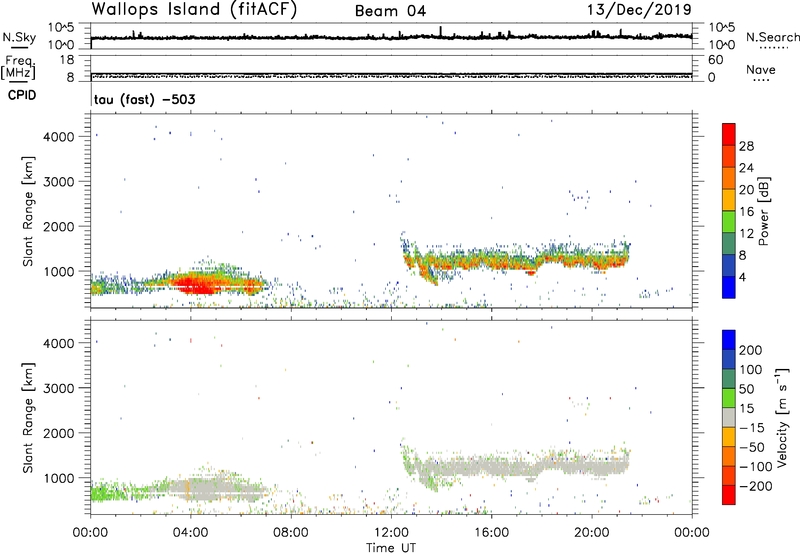Click the 'tau (fast) -503' text
The height and width of the screenshot is (554, 800).
click(x=144, y=99)
